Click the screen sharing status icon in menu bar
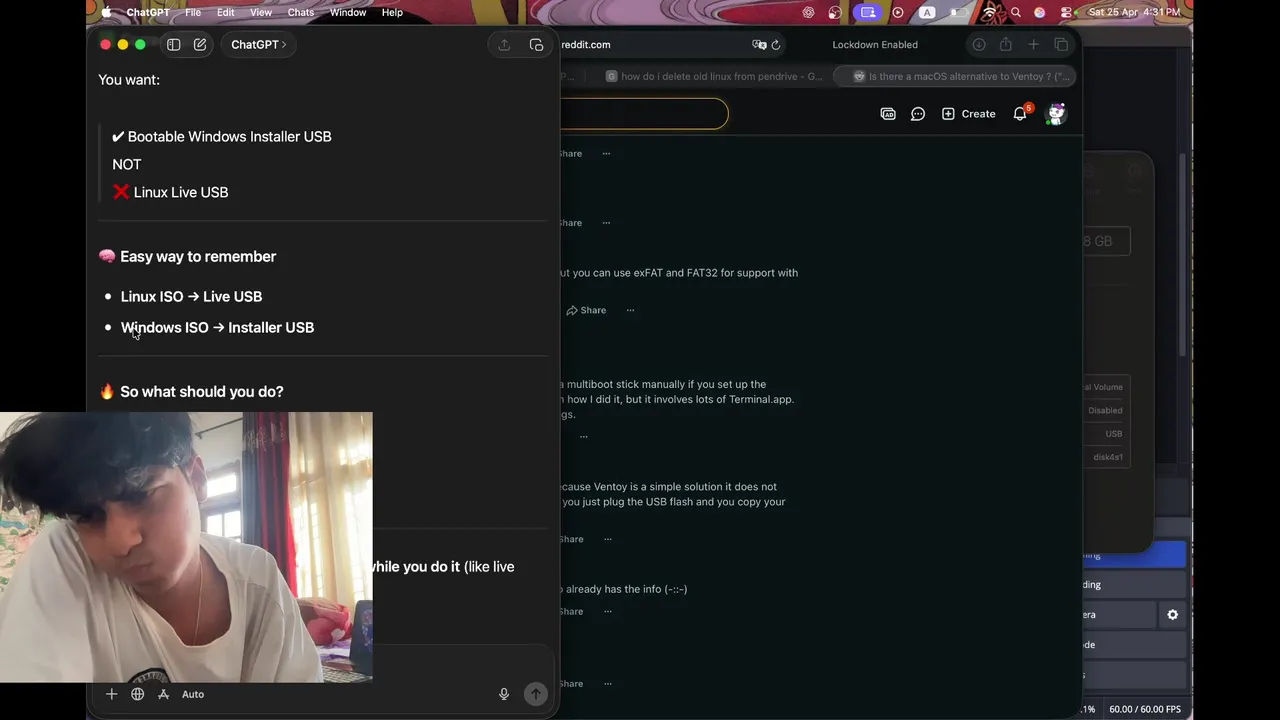1280x720 pixels. tap(867, 12)
